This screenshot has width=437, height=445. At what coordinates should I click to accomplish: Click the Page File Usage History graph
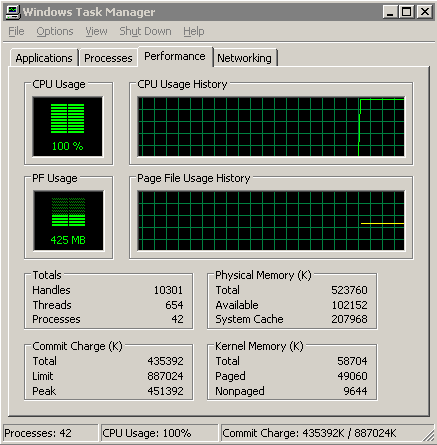pos(271,221)
